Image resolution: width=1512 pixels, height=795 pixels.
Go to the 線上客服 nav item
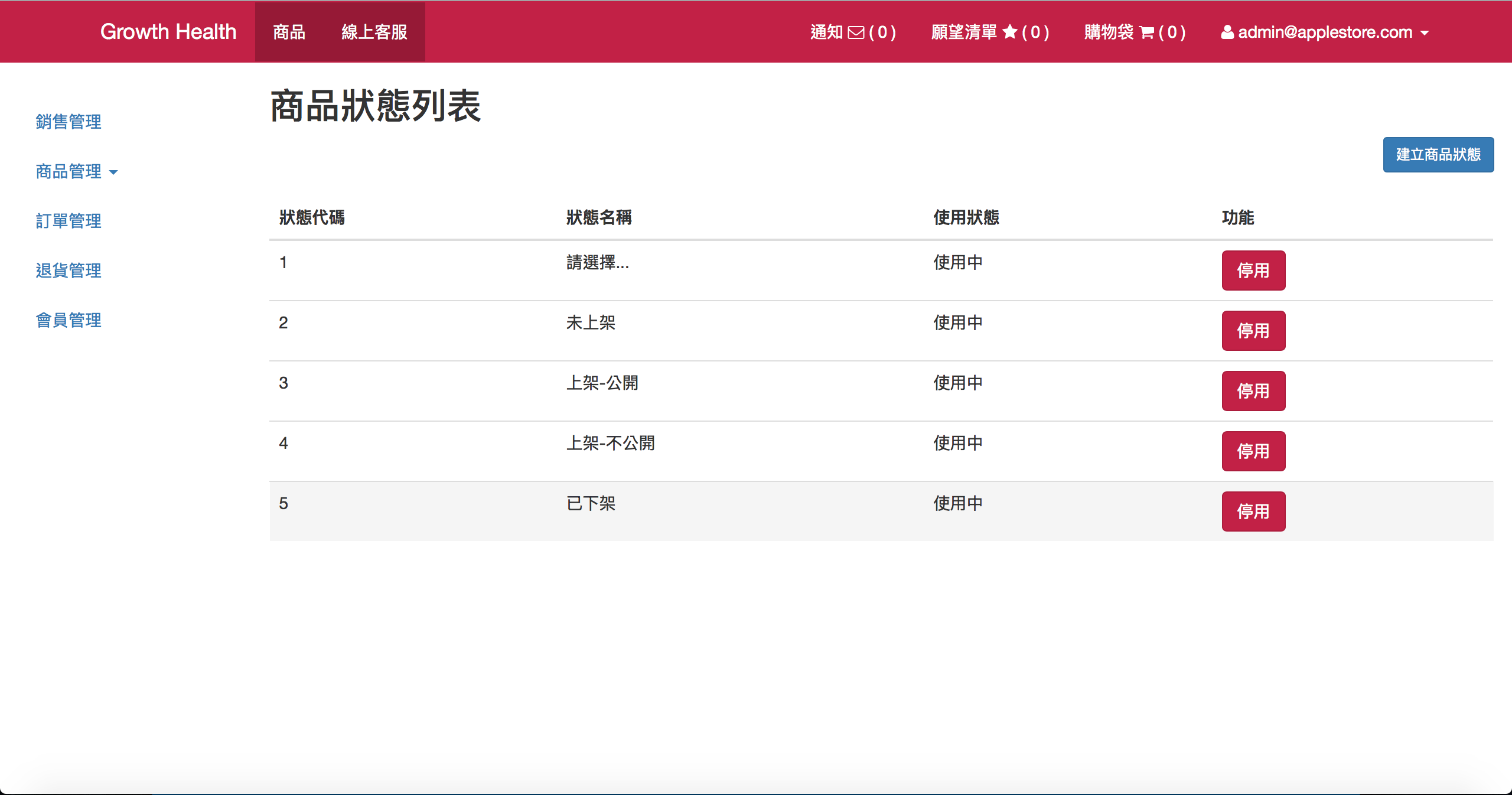(x=374, y=32)
